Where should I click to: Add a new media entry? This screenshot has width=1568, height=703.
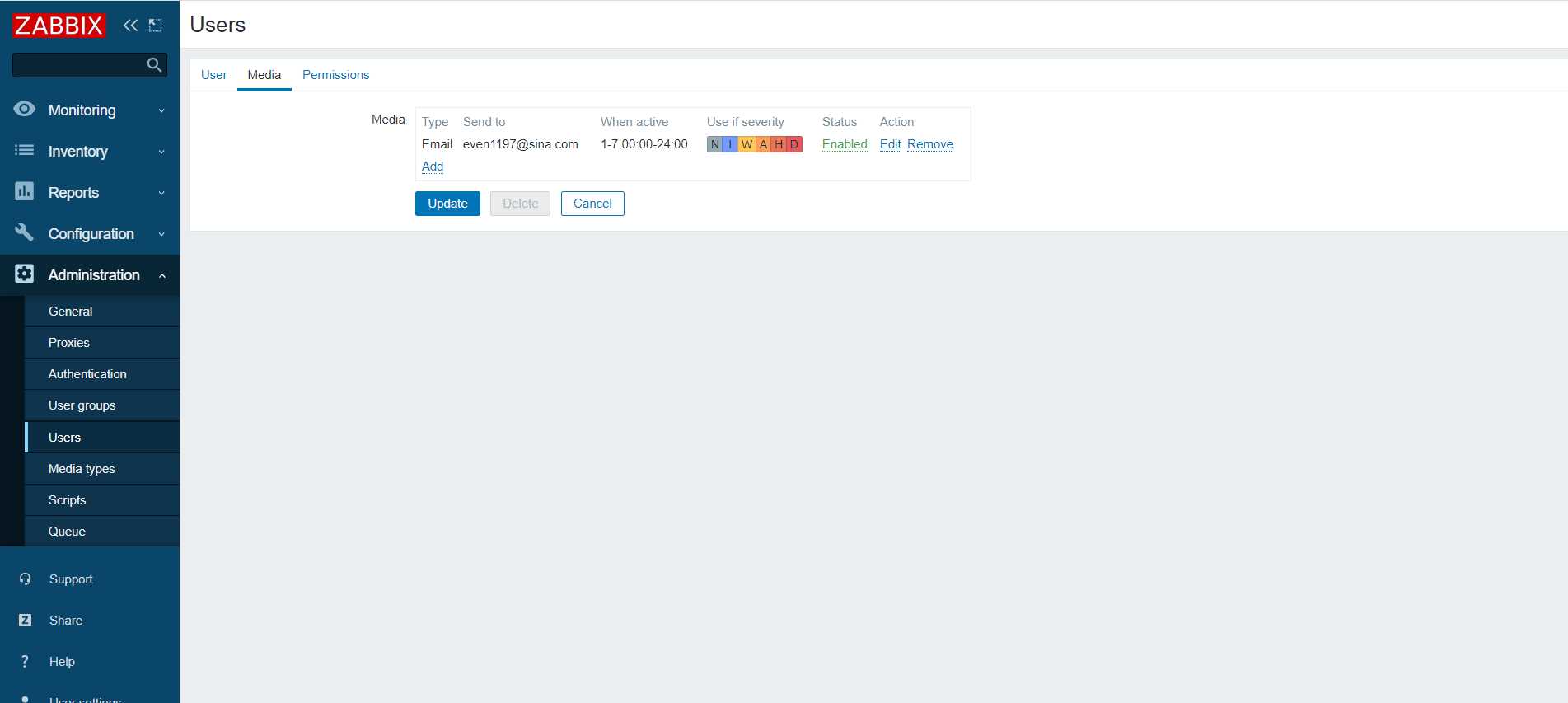click(433, 166)
